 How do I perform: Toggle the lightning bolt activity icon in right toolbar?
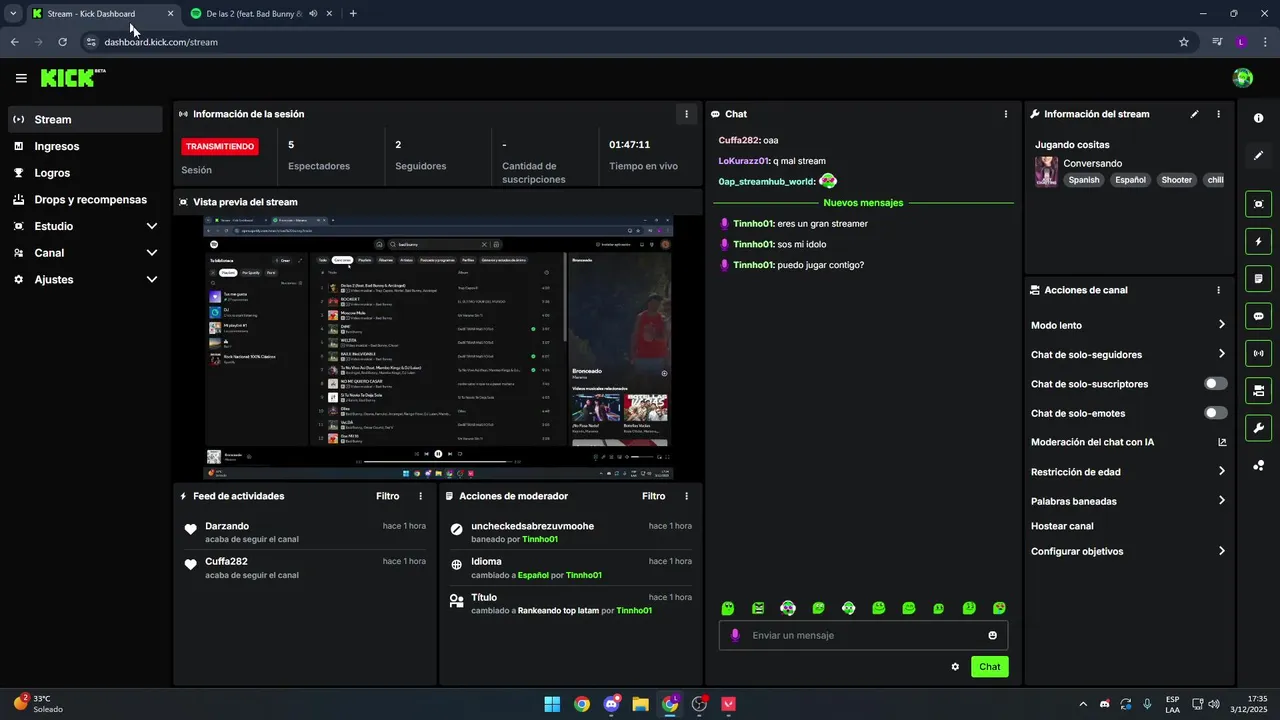(x=1258, y=241)
